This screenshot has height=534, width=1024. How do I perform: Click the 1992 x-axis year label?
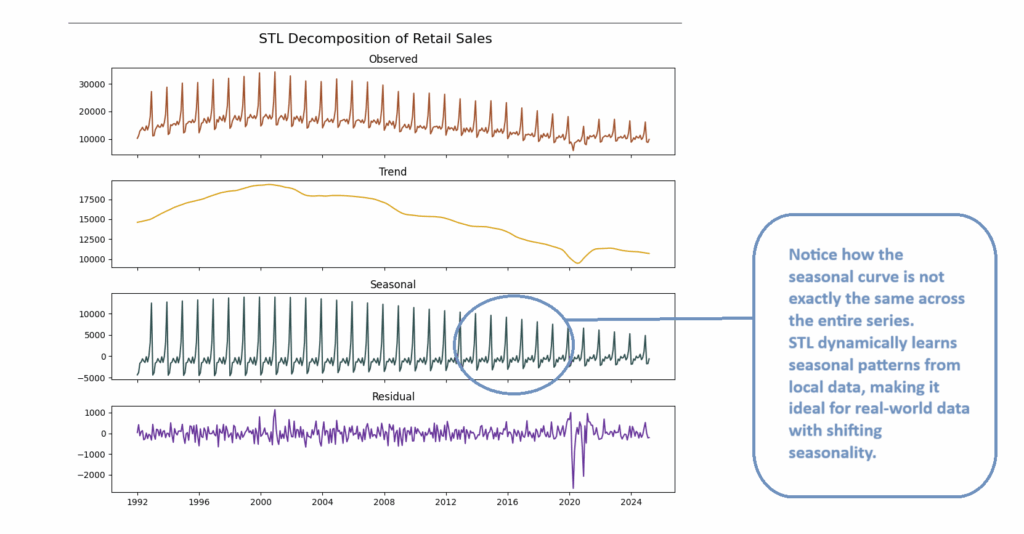(x=137, y=502)
